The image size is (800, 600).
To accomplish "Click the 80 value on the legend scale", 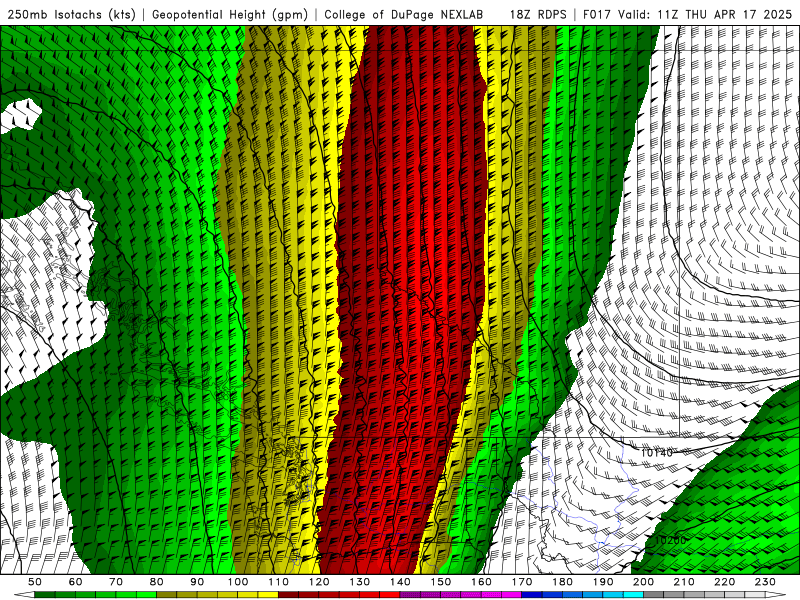I will (157, 582).
